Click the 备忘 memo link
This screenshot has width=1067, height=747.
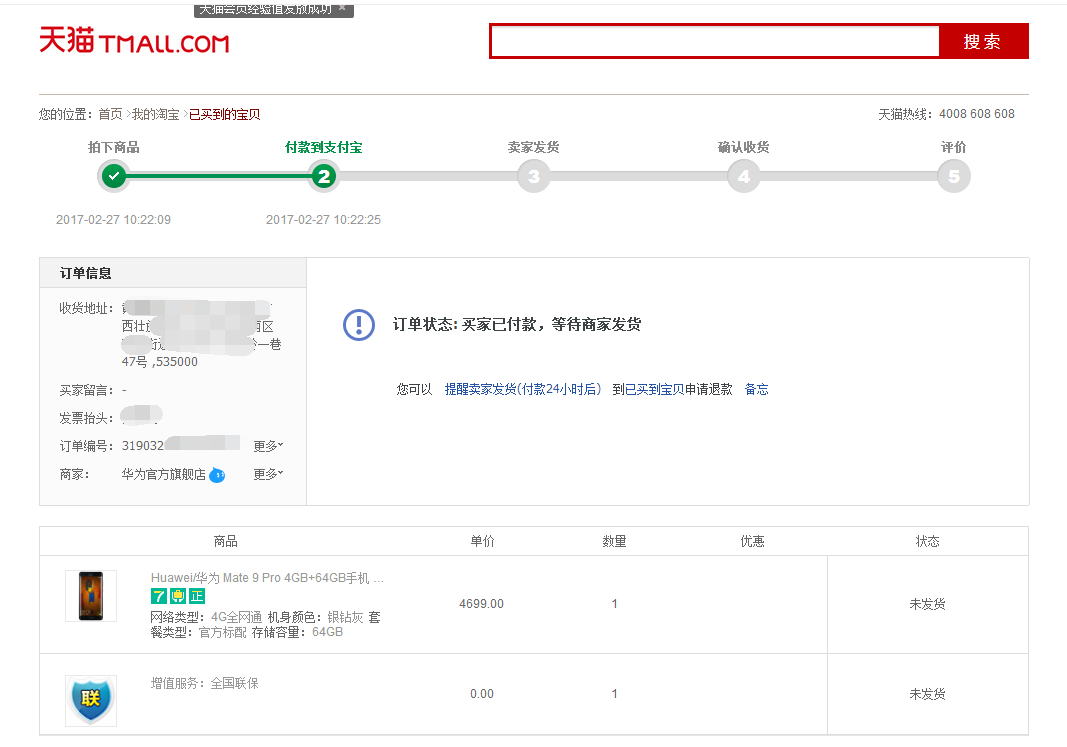pos(757,389)
